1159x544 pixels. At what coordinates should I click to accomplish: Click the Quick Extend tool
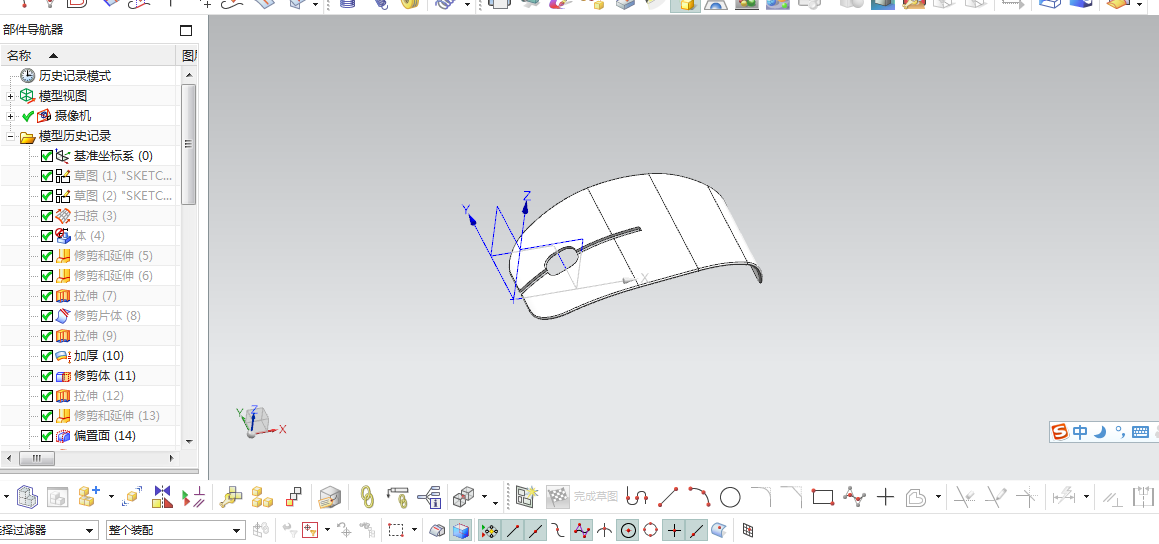pos(995,497)
